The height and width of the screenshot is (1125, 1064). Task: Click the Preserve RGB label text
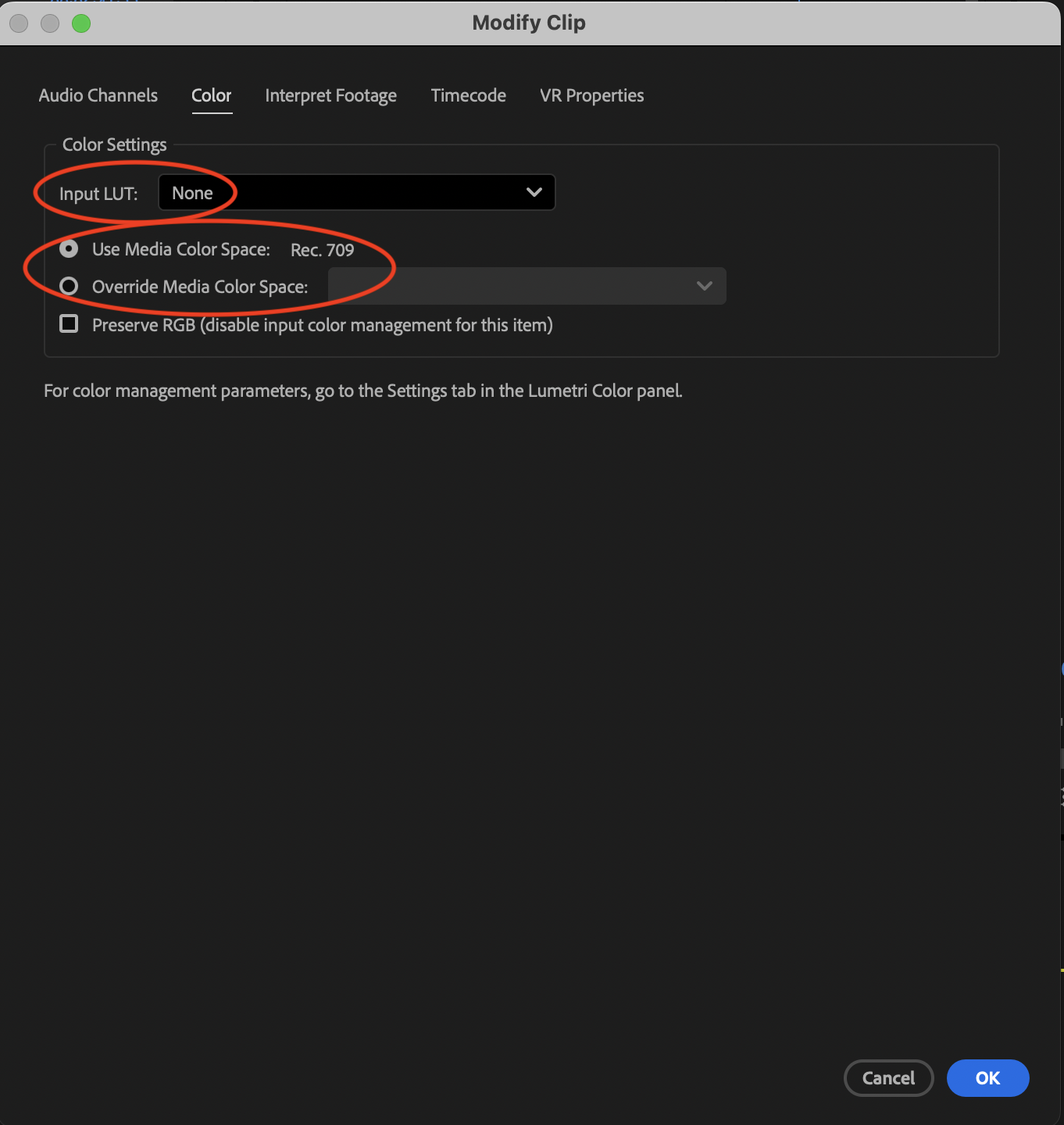click(x=322, y=325)
